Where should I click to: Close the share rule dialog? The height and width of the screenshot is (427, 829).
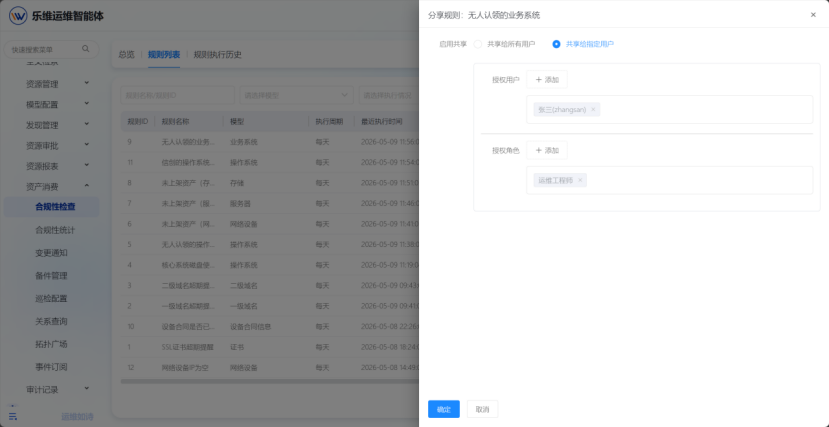coord(813,15)
